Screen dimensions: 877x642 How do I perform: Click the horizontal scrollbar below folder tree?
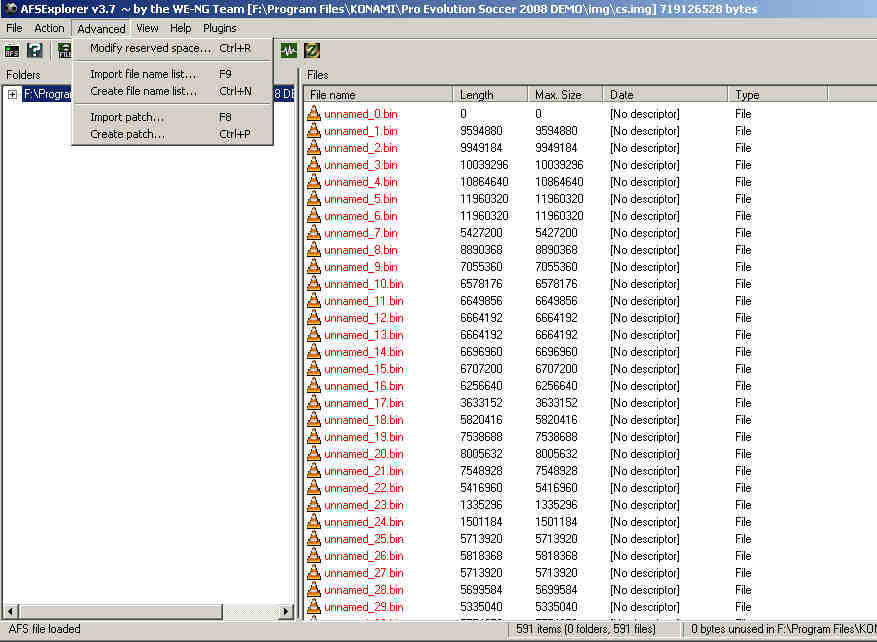click(150, 611)
